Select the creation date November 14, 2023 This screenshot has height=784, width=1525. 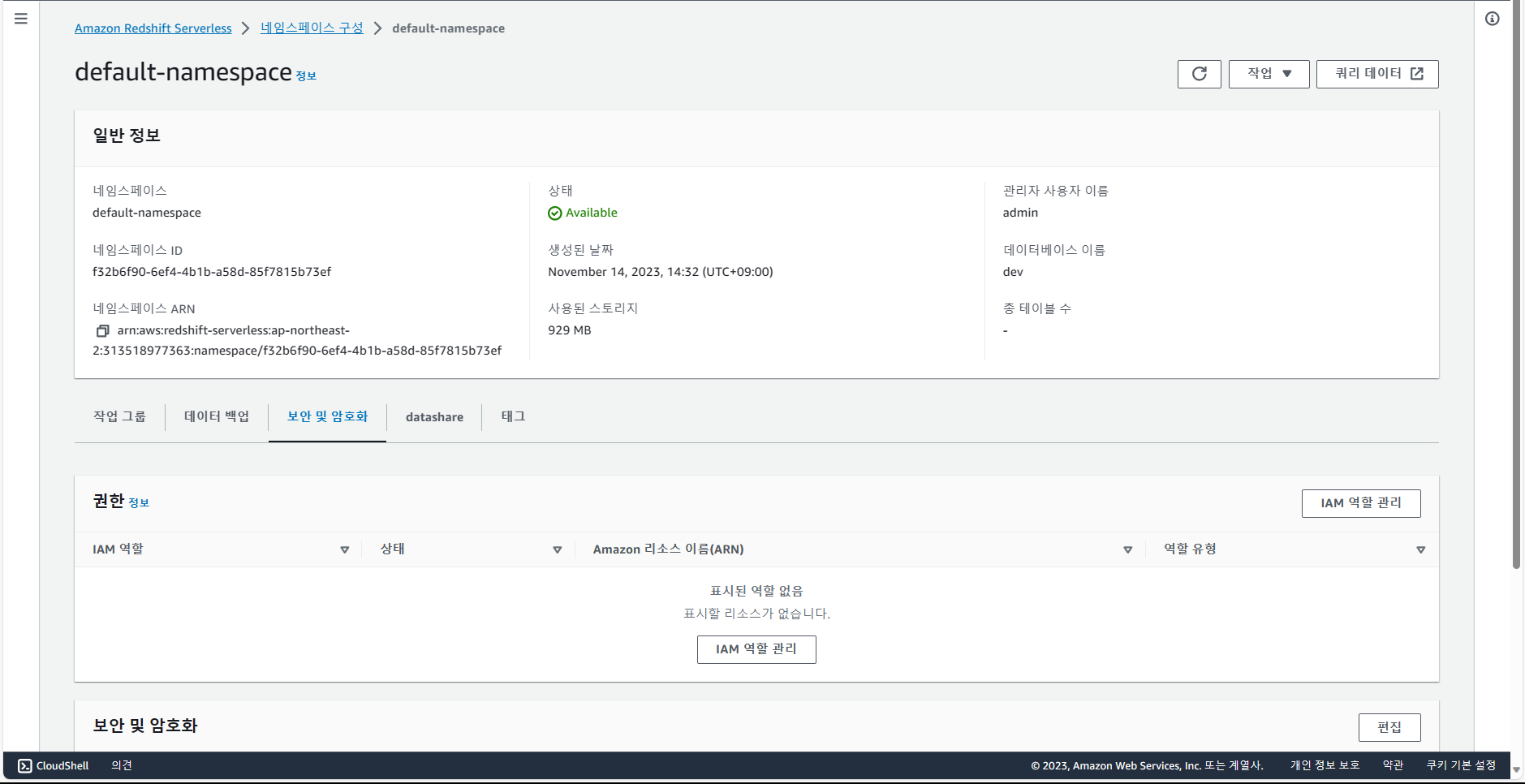click(661, 272)
